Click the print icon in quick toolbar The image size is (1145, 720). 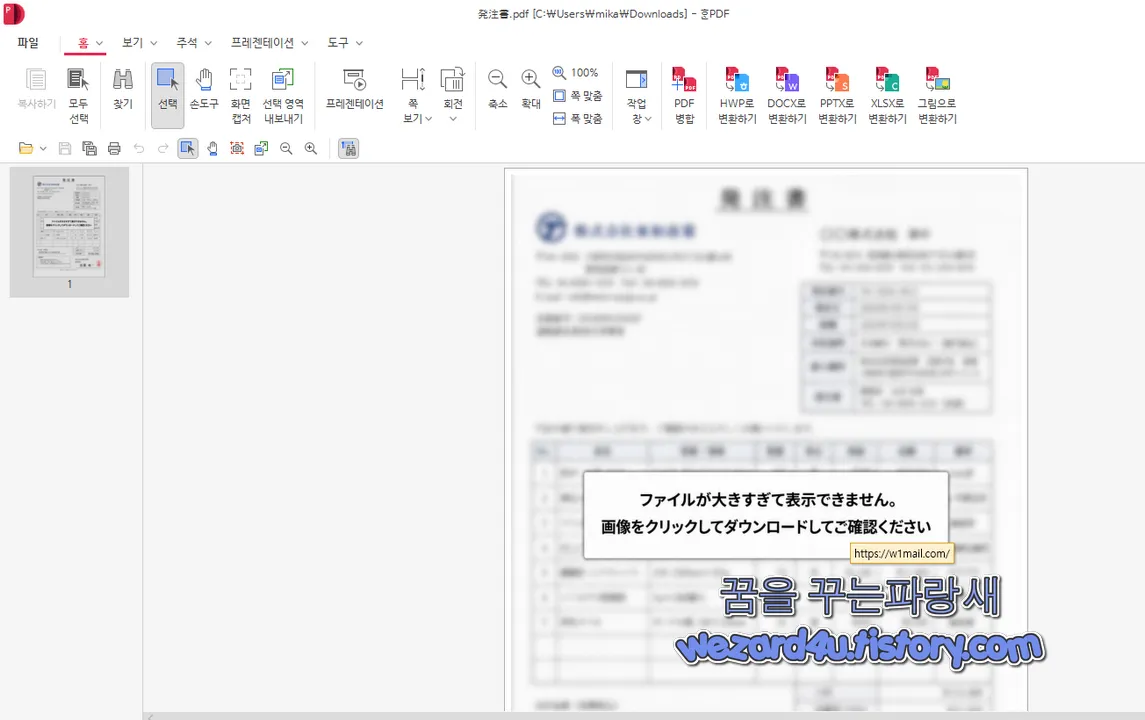click(x=114, y=148)
